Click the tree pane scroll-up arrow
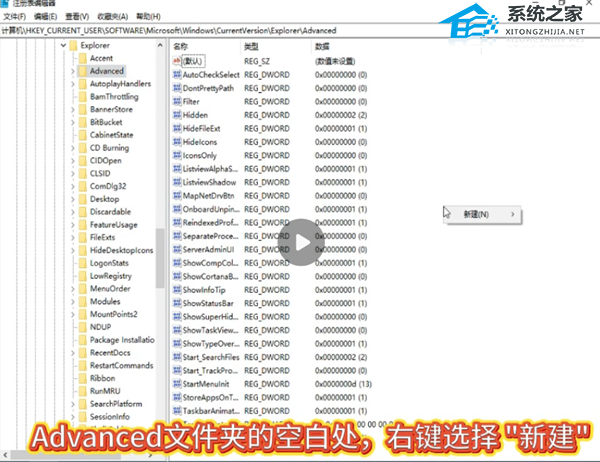Screen dimensions: 600x462 160,46
